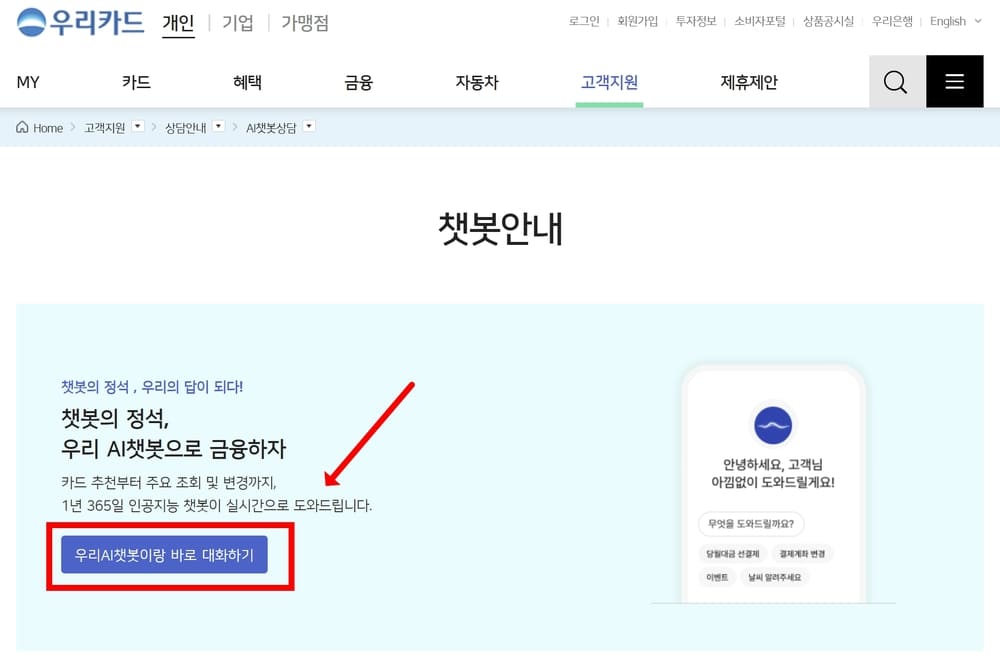Image resolution: width=1000 pixels, height=669 pixels.
Task: Click the tagline 챗봇의 정석 , 우리의 답이 되다!
Action: click(x=152, y=386)
